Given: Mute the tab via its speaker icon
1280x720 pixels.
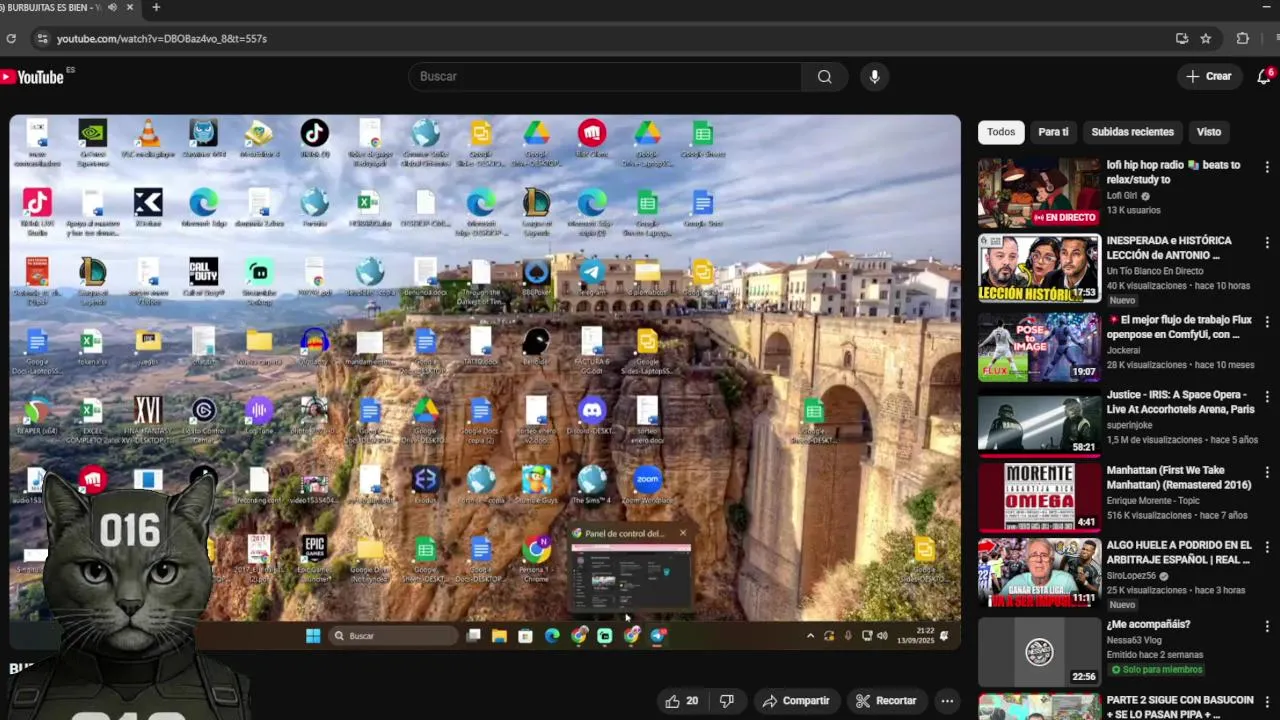Looking at the screenshot, I should pos(112,7).
